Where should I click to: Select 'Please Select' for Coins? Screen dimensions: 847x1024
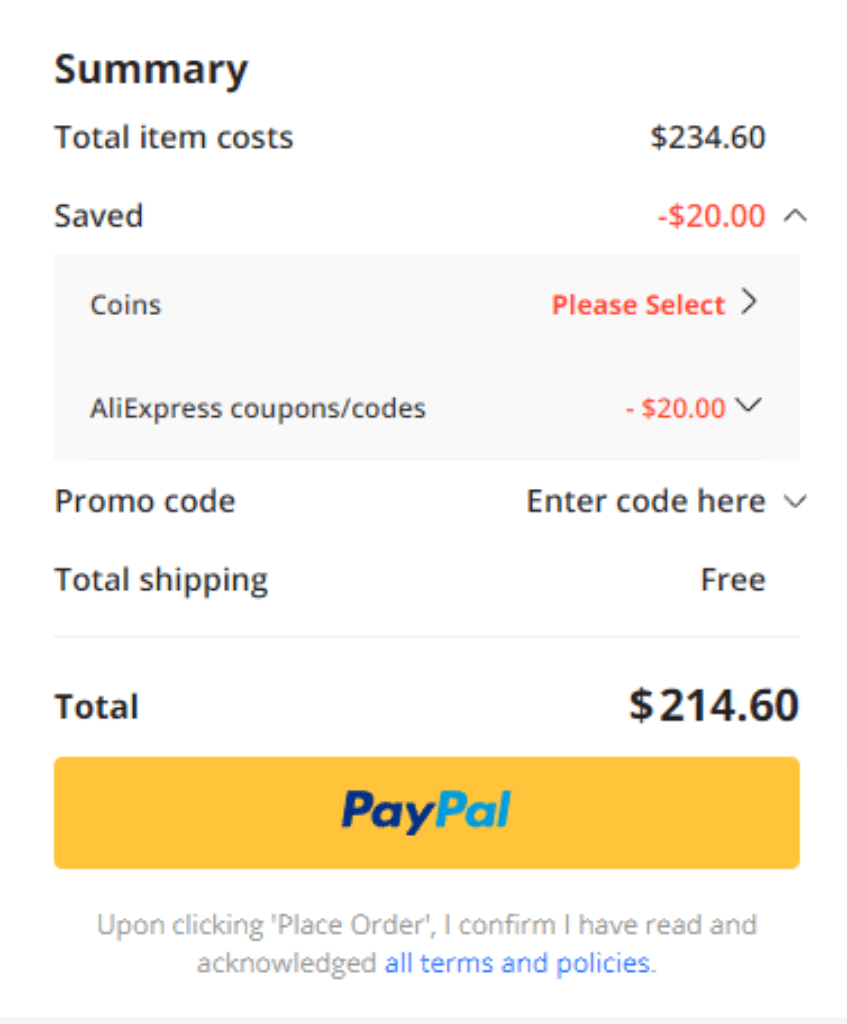coord(638,305)
